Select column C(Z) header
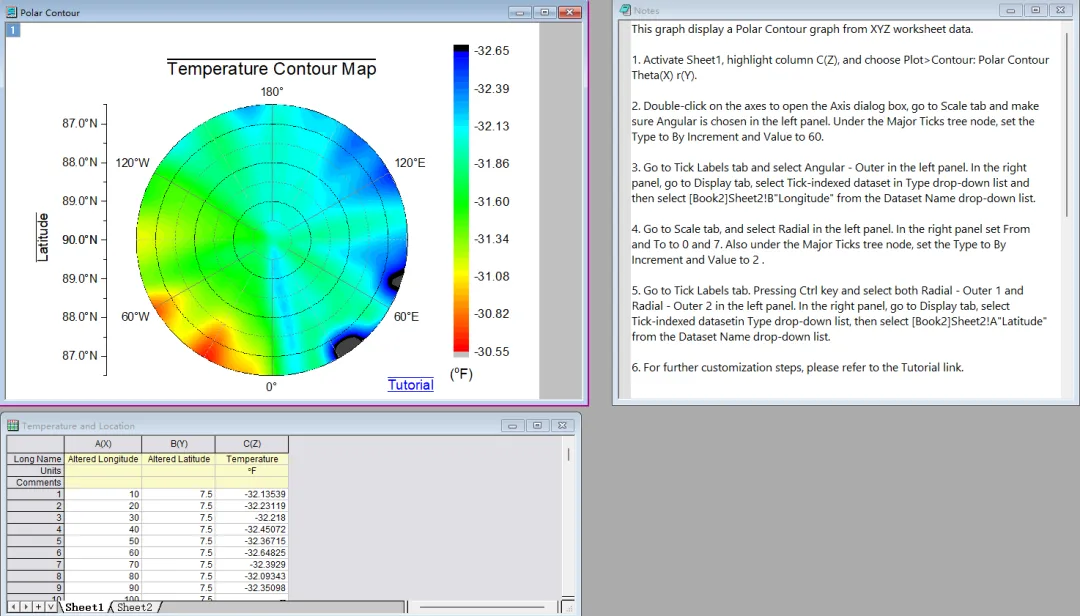The width and height of the screenshot is (1080, 616). (x=252, y=444)
